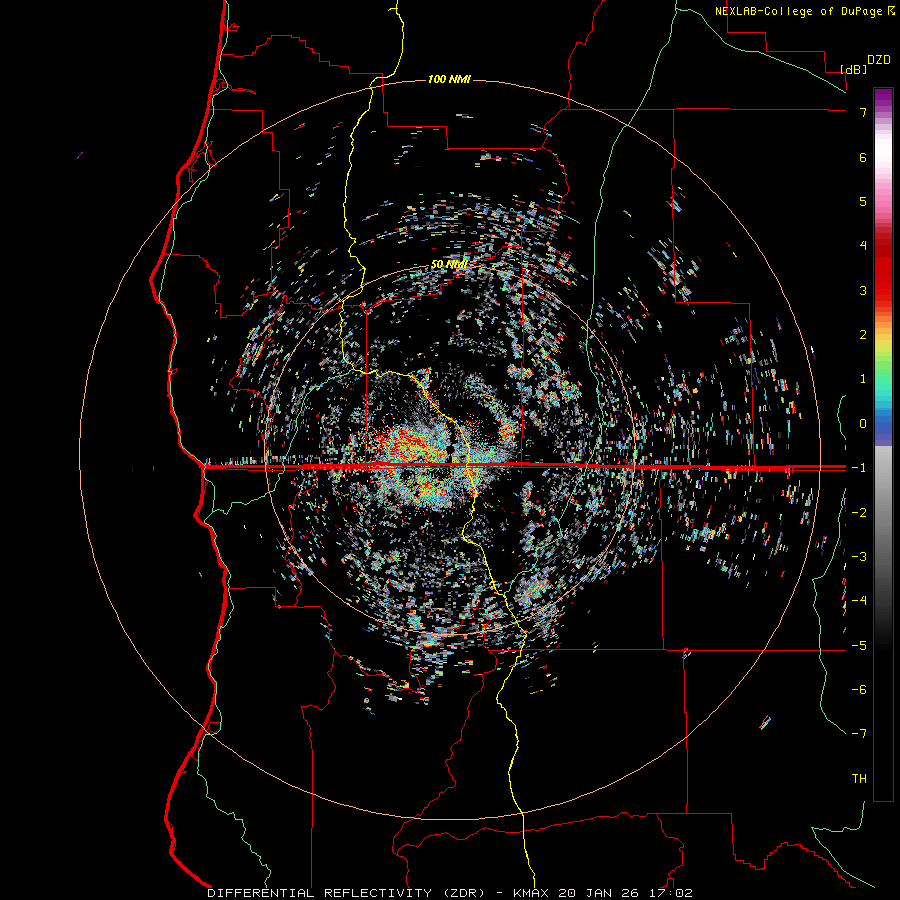Click the 2 value on color scale

point(863,335)
